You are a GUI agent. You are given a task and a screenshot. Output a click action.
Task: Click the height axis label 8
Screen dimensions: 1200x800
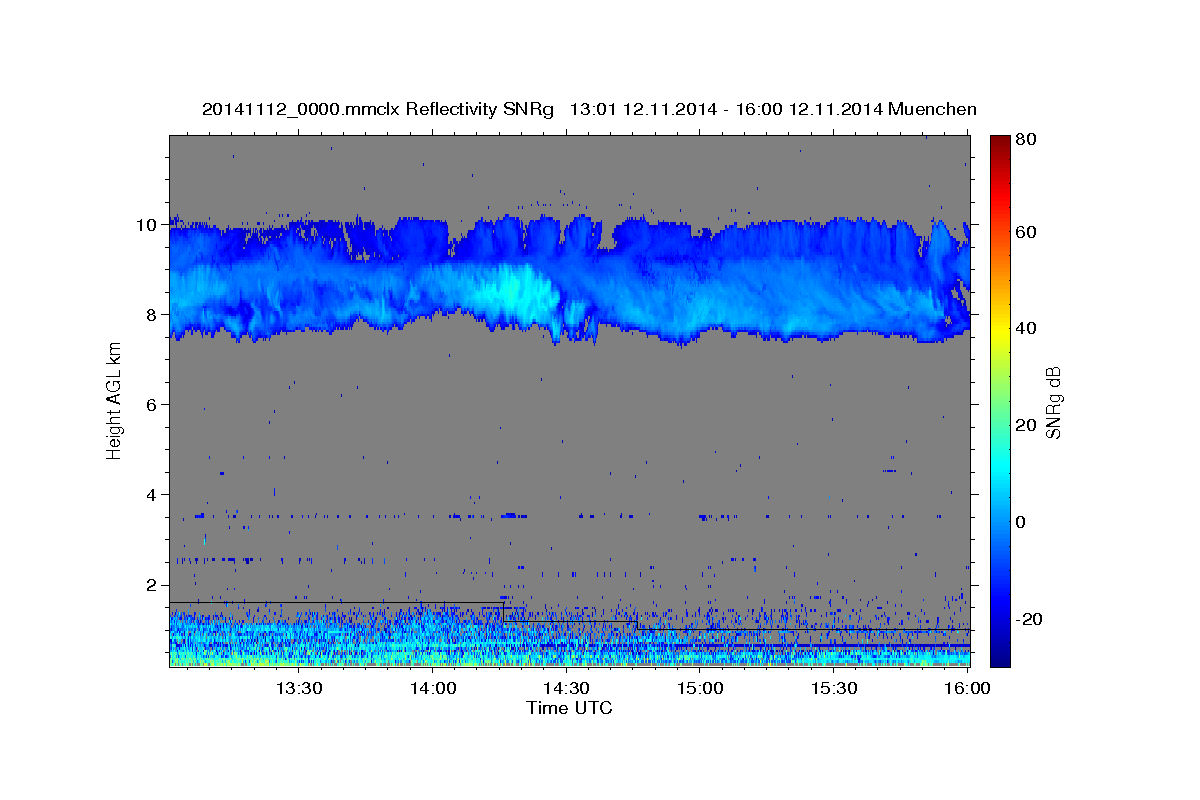(152, 315)
